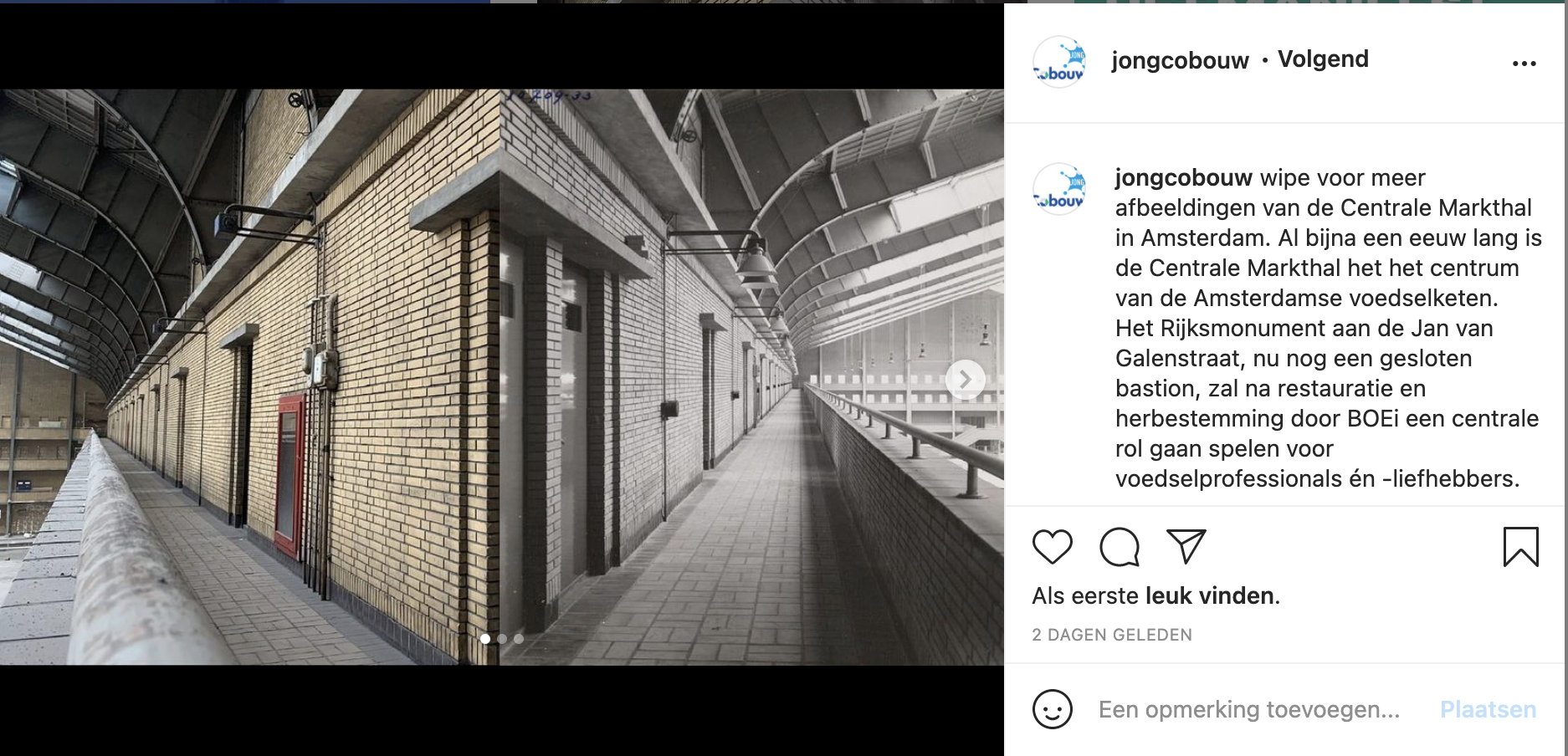Go to next carousel image arrow
1568x756 pixels.
click(x=965, y=380)
